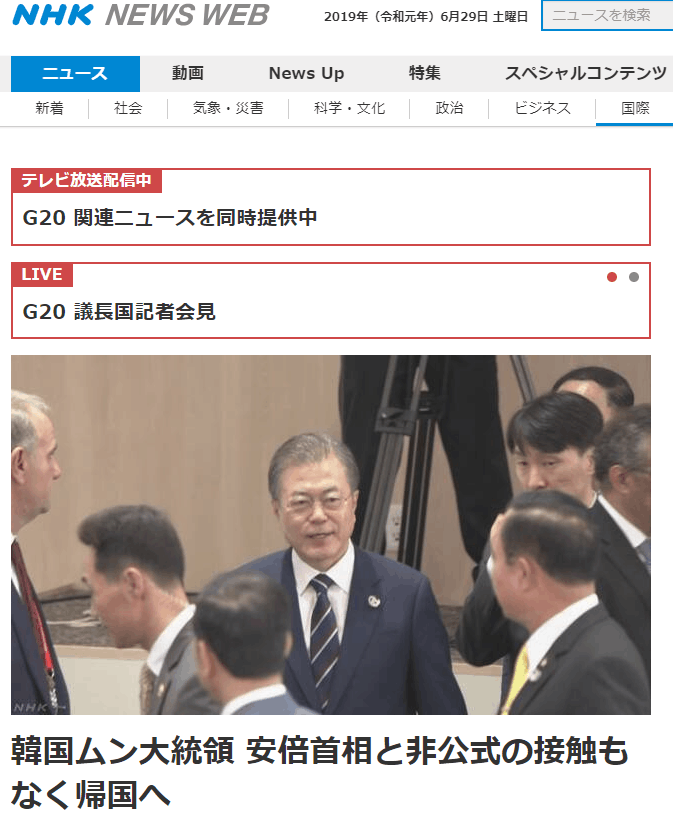Viewport: 673px width, 822px height.
Task: Click the main news photo thumbnail
Action: click(x=331, y=535)
